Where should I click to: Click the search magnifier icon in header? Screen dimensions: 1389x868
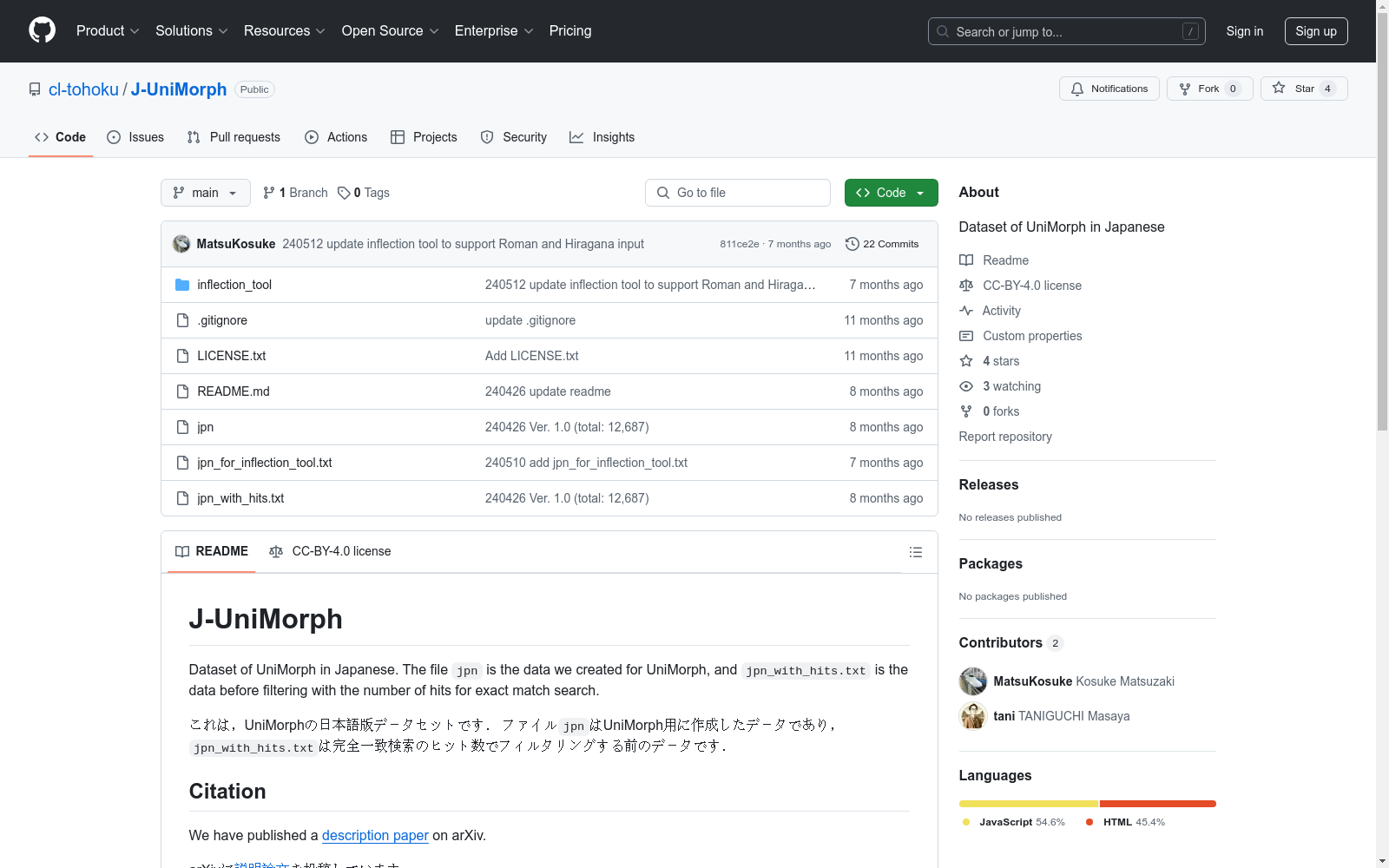click(x=943, y=31)
